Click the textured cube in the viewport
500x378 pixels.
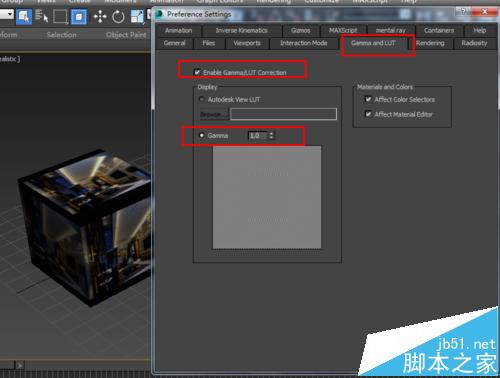tap(83, 227)
